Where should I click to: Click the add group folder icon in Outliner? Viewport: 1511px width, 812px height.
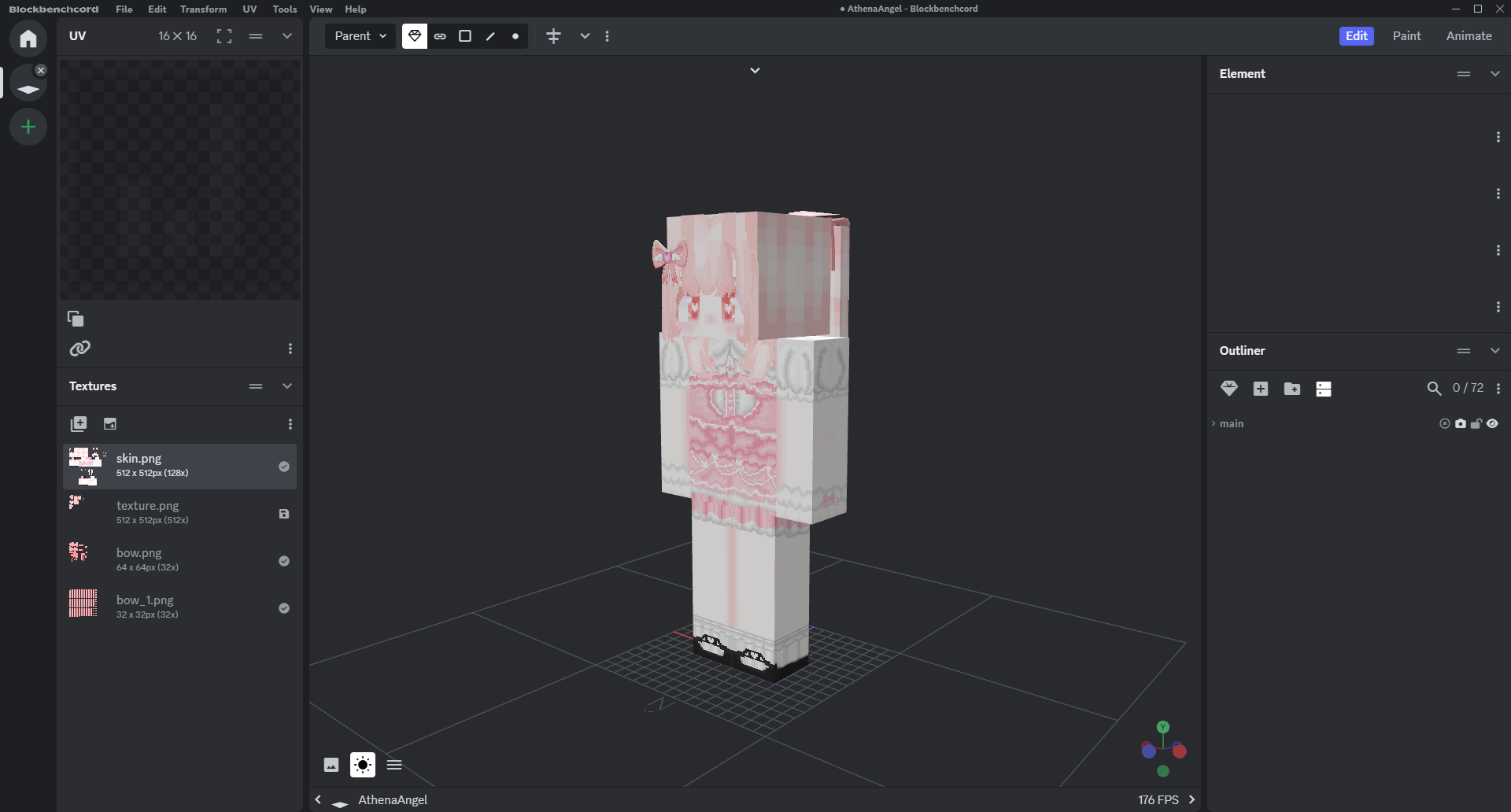[1292, 389]
